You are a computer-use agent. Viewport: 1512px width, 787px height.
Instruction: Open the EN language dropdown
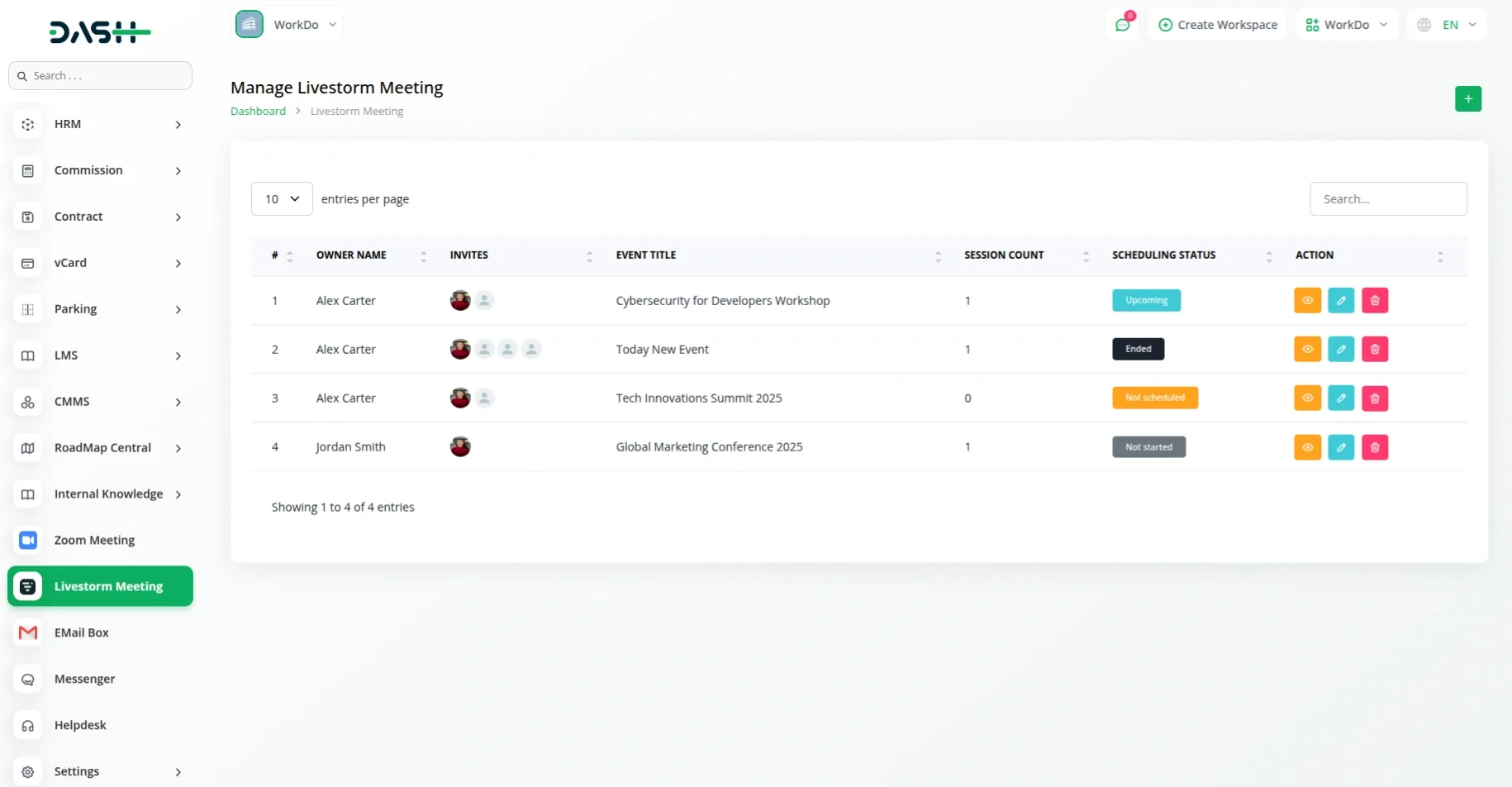pyautogui.click(x=1446, y=25)
